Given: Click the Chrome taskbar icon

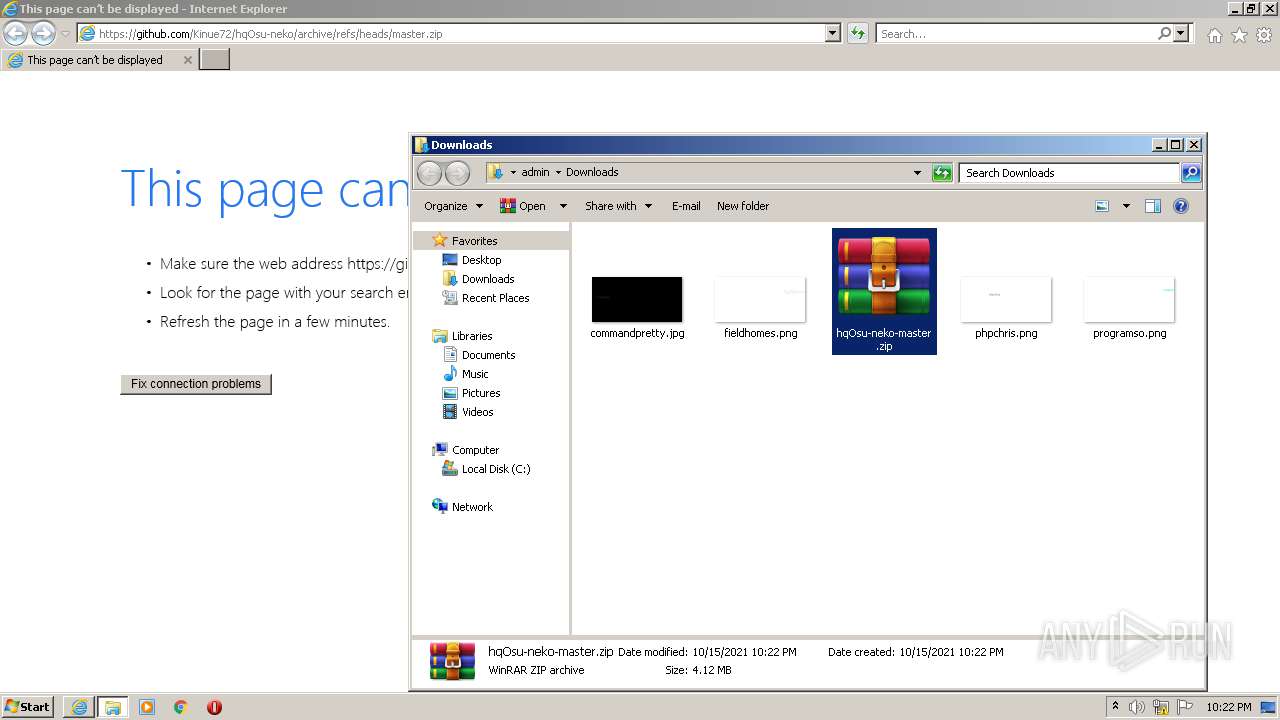Looking at the screenshot, I should [181, 707].
